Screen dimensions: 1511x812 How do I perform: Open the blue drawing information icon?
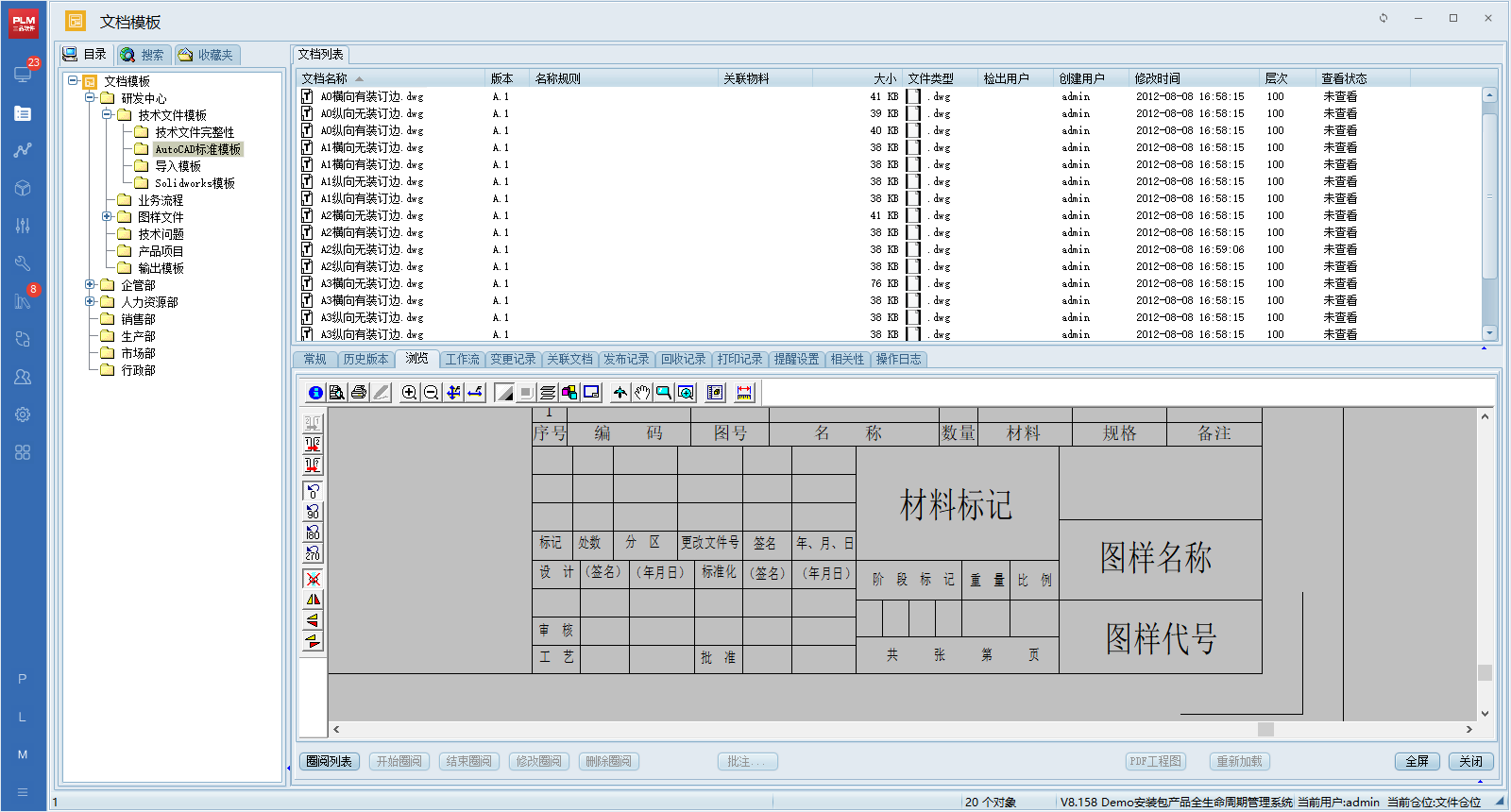315,393
